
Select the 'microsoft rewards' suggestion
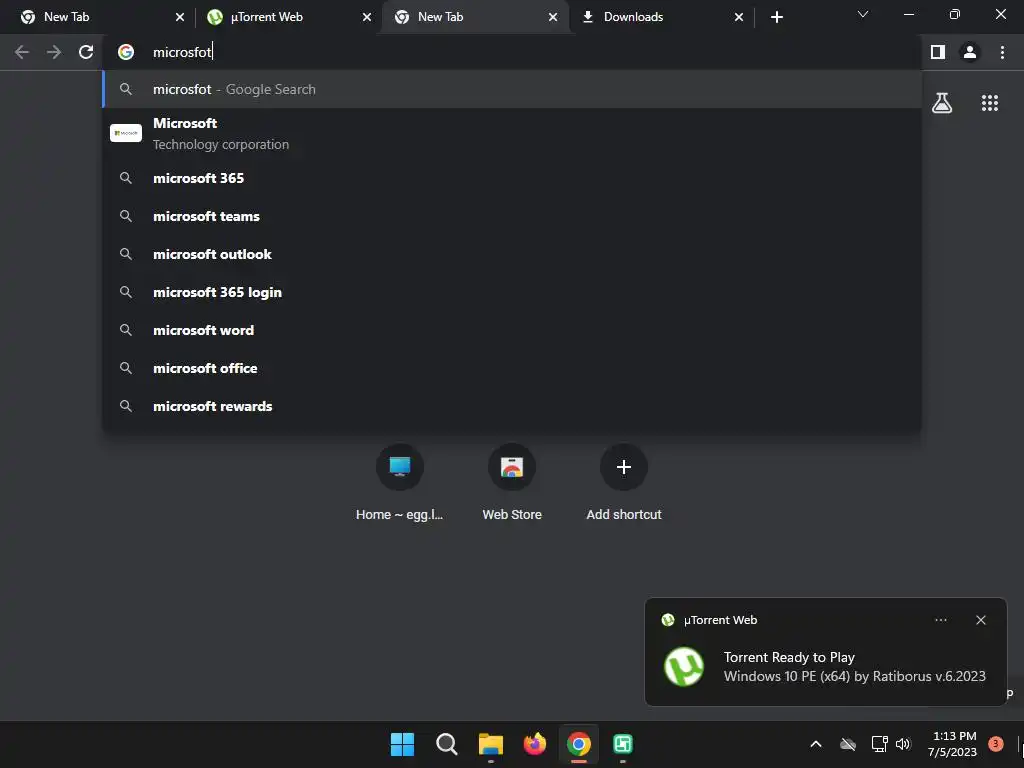(512, 406)
